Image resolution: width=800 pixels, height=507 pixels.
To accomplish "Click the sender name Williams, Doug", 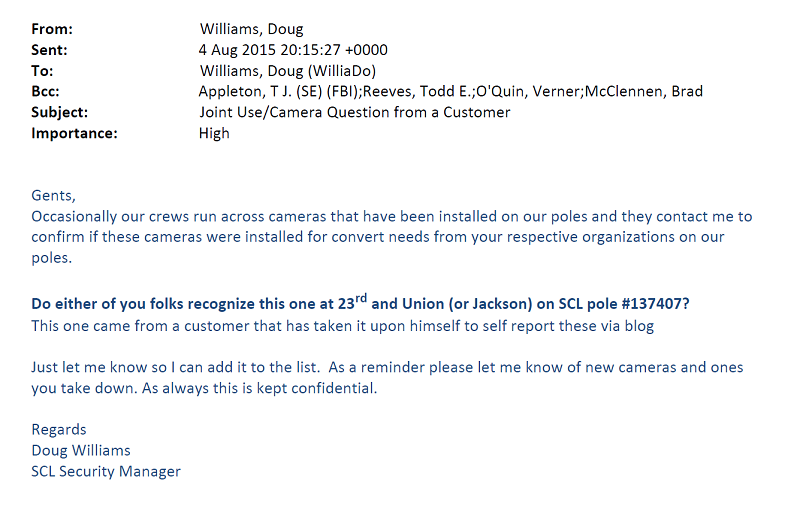I will pyautogui.click(x=252, y=29).
